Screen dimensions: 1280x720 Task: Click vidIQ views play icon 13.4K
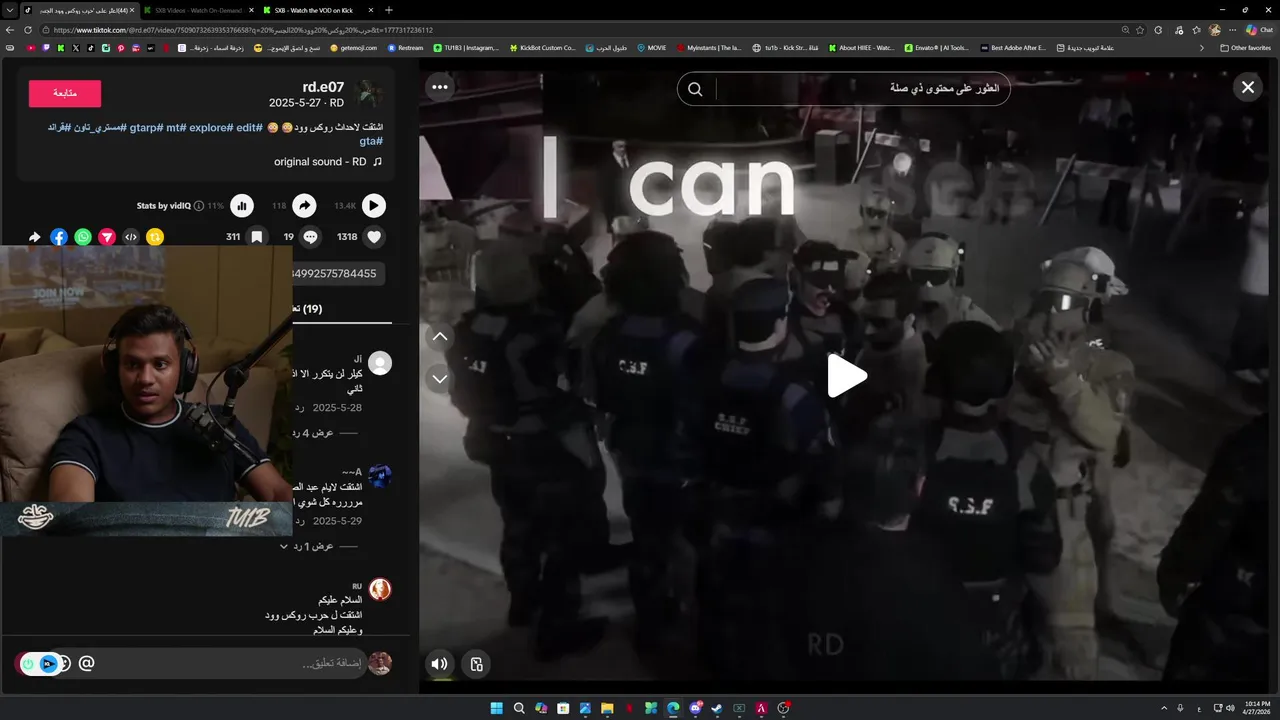point(373,206)
